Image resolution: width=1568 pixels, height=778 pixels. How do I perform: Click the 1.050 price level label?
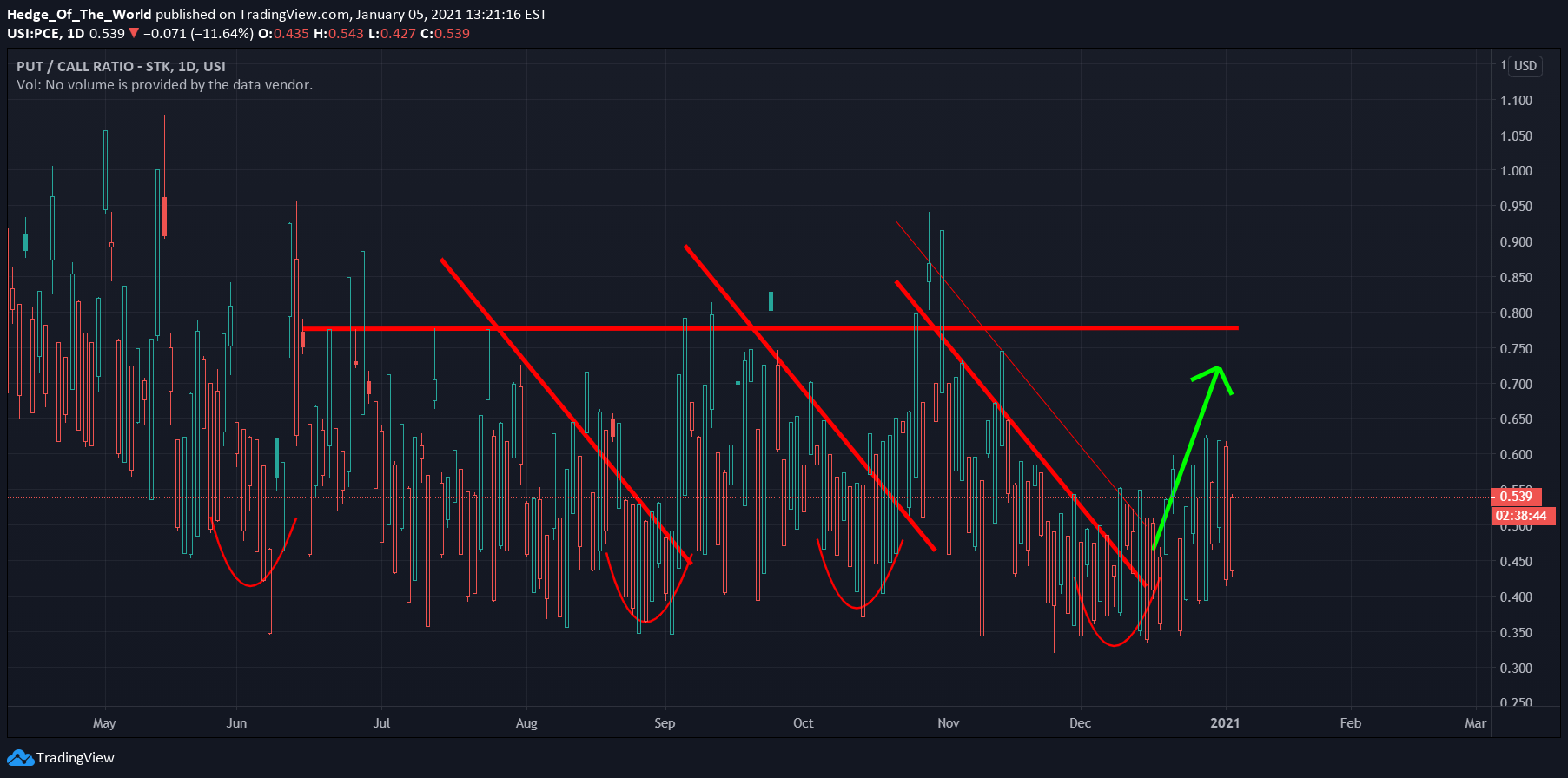click(x=1516, y=136)
